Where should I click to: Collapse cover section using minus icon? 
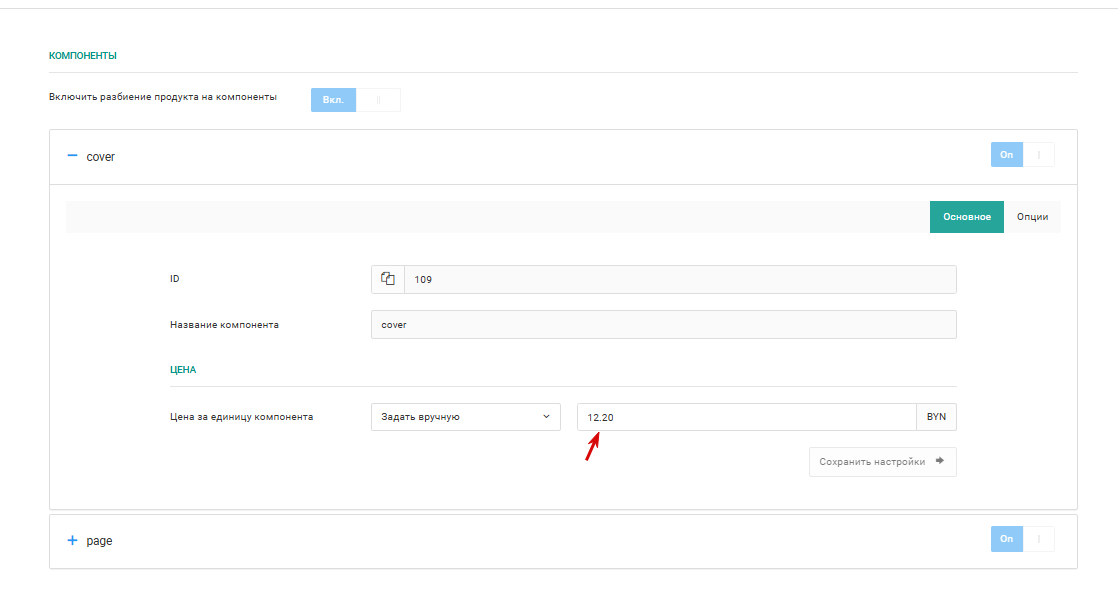click(x=72, y=155)
